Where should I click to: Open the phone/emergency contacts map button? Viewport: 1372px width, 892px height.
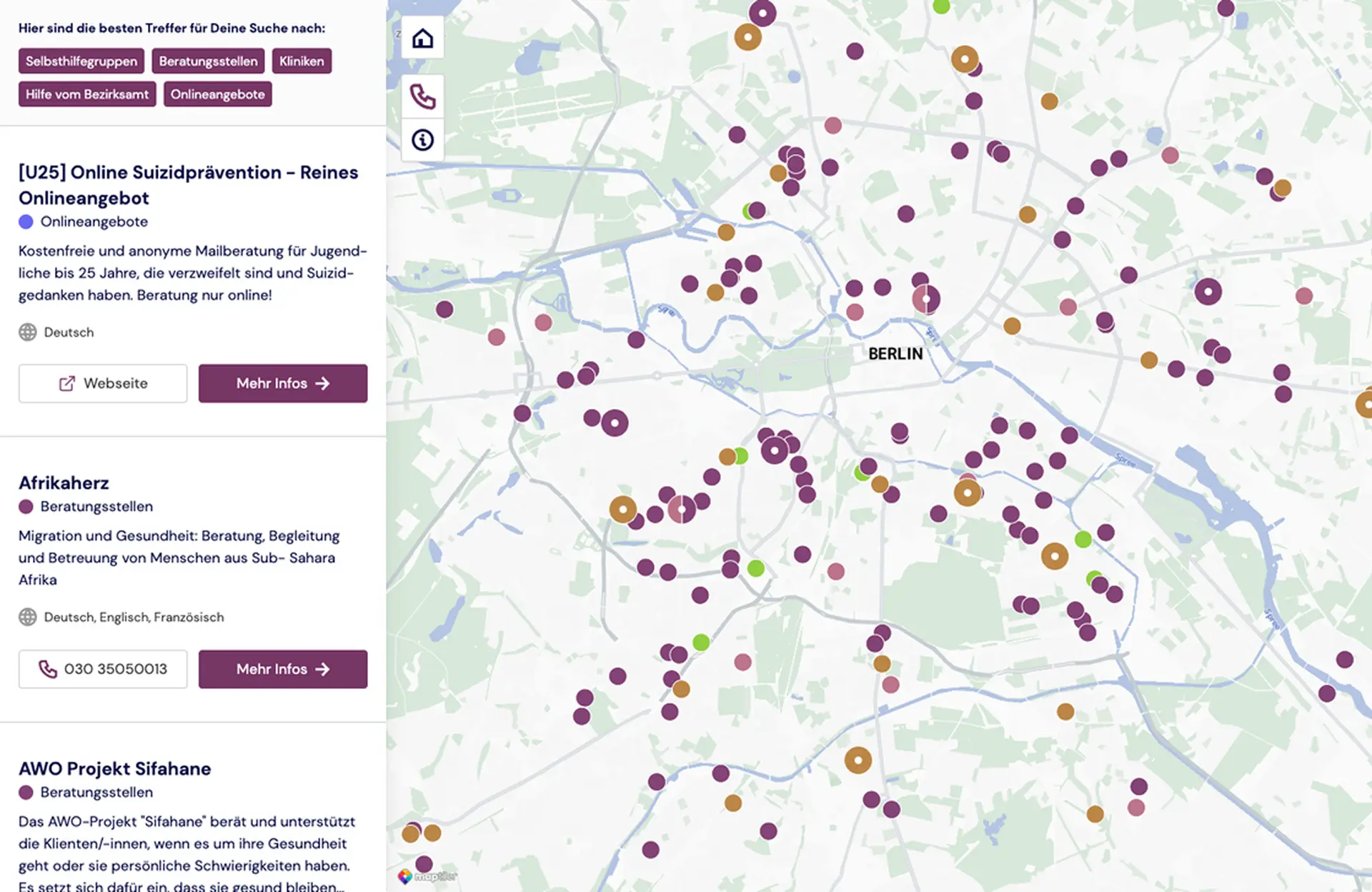pos(422,96)
